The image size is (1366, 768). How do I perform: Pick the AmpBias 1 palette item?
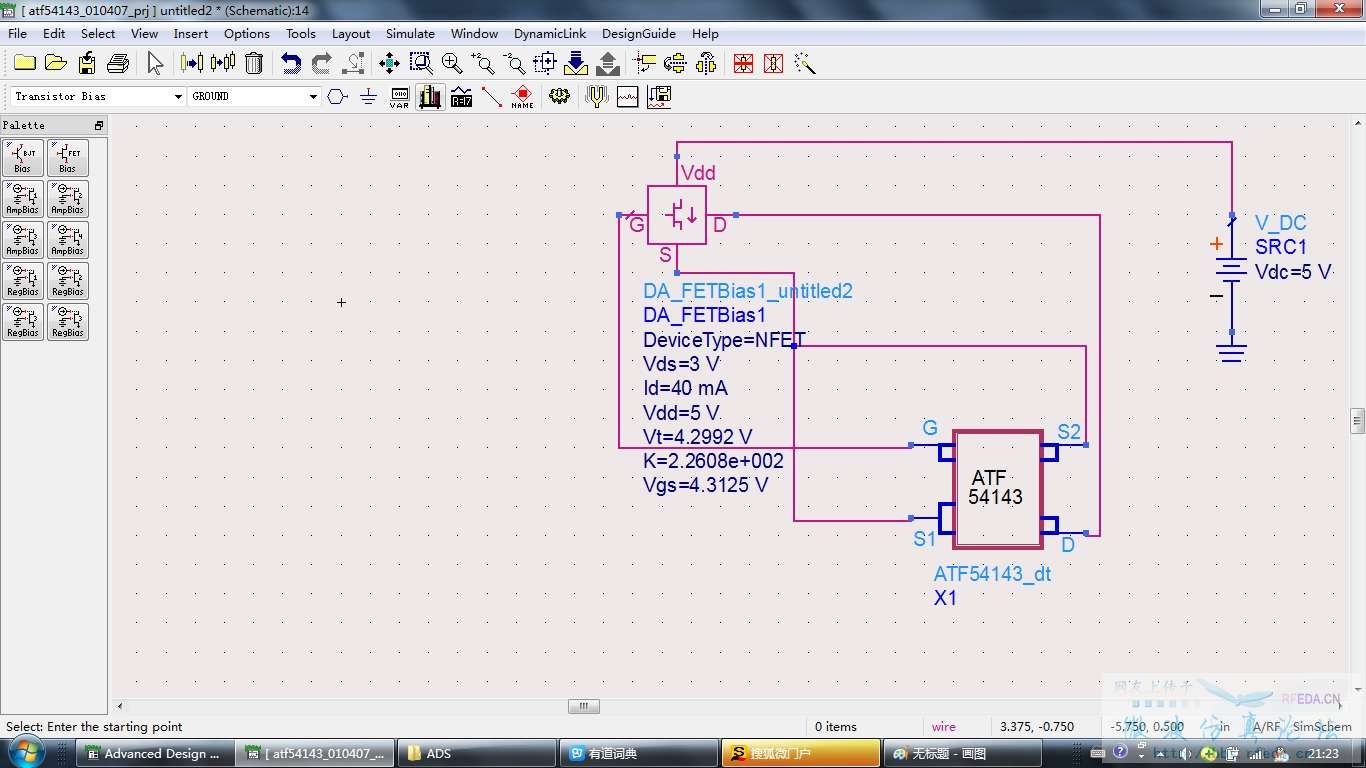coord(23,199)
